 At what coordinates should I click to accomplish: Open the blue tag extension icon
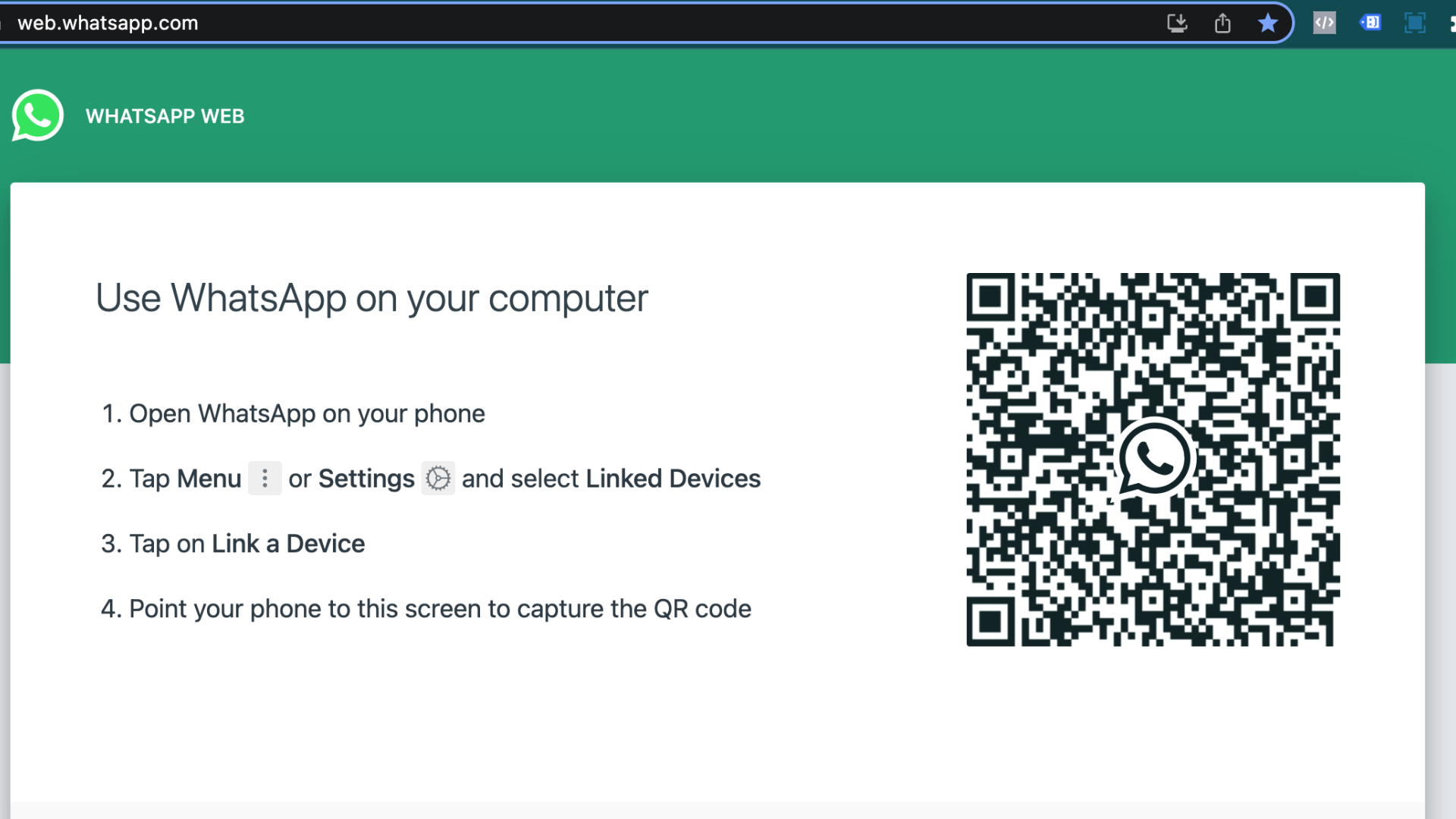click(1370, 23)
